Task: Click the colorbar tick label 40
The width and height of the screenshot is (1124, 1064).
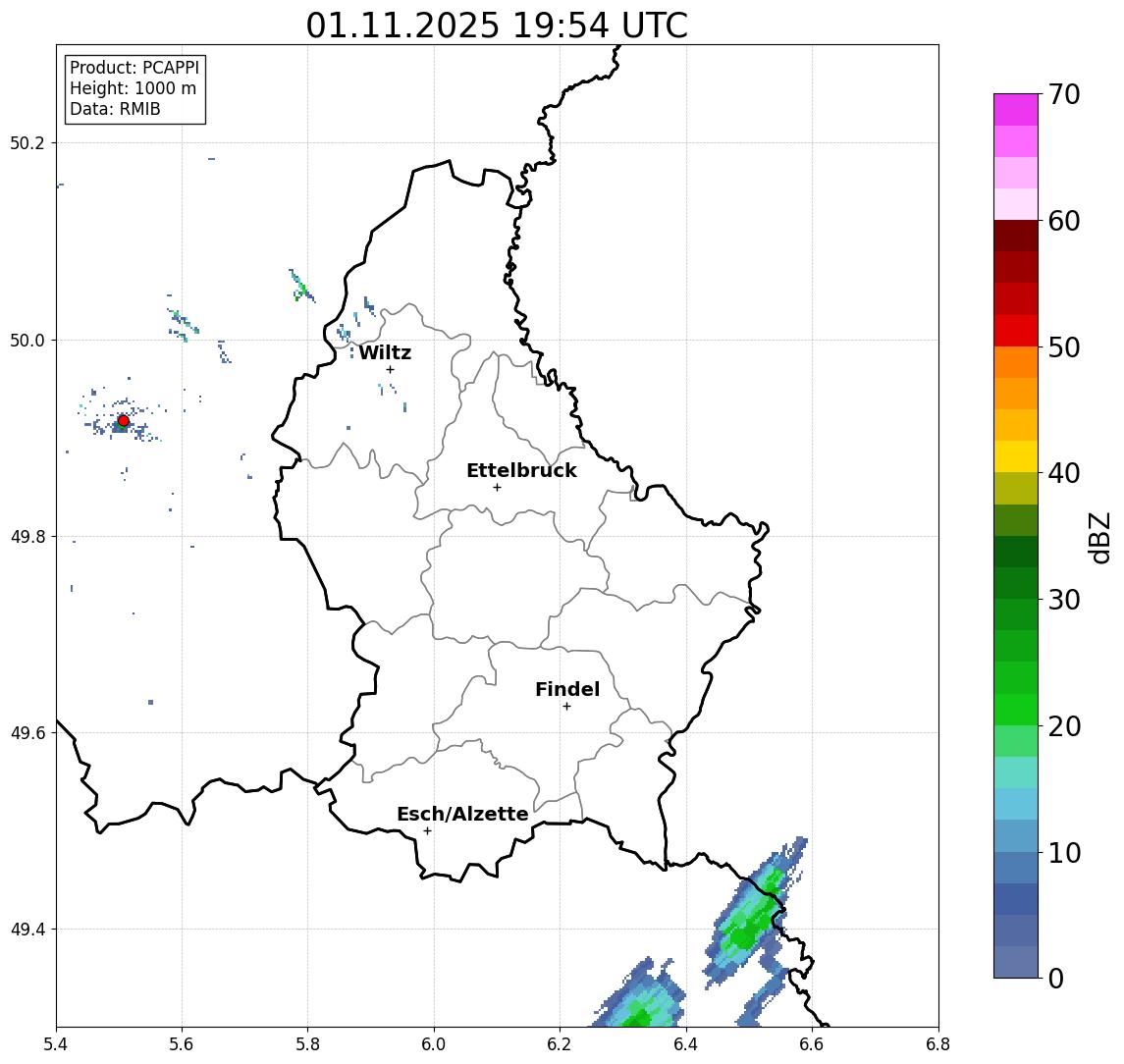Action: click(1064, 473)
